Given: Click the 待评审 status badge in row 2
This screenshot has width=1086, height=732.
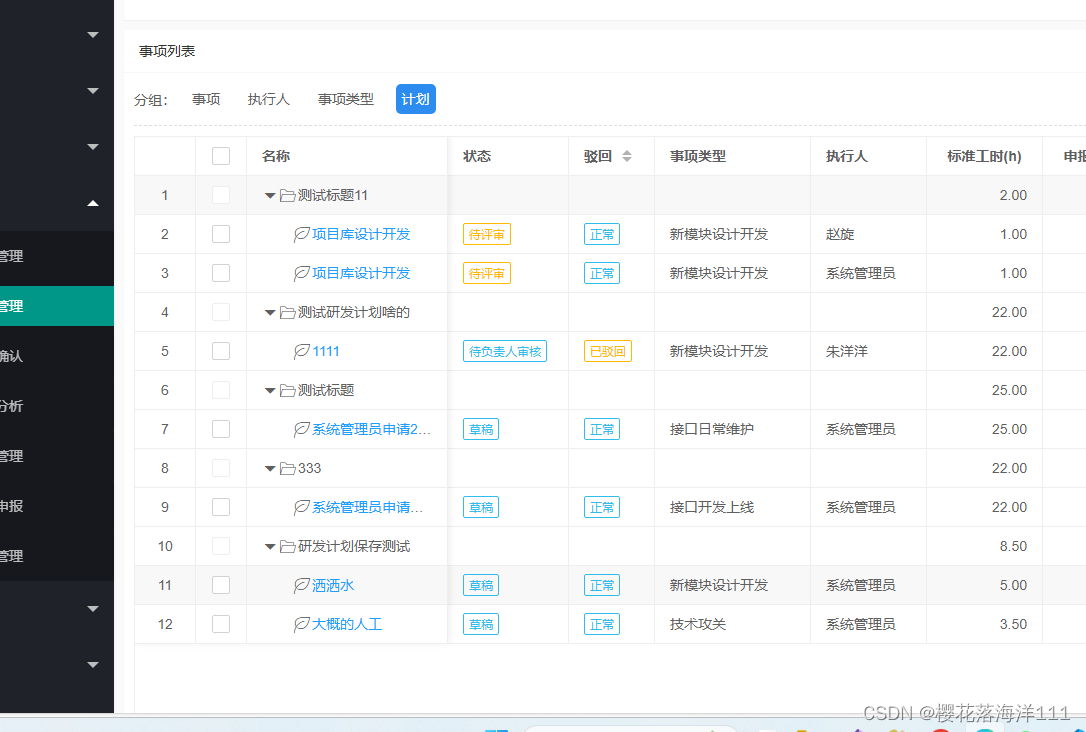Looking at the screenshot, I should (486, 234).
